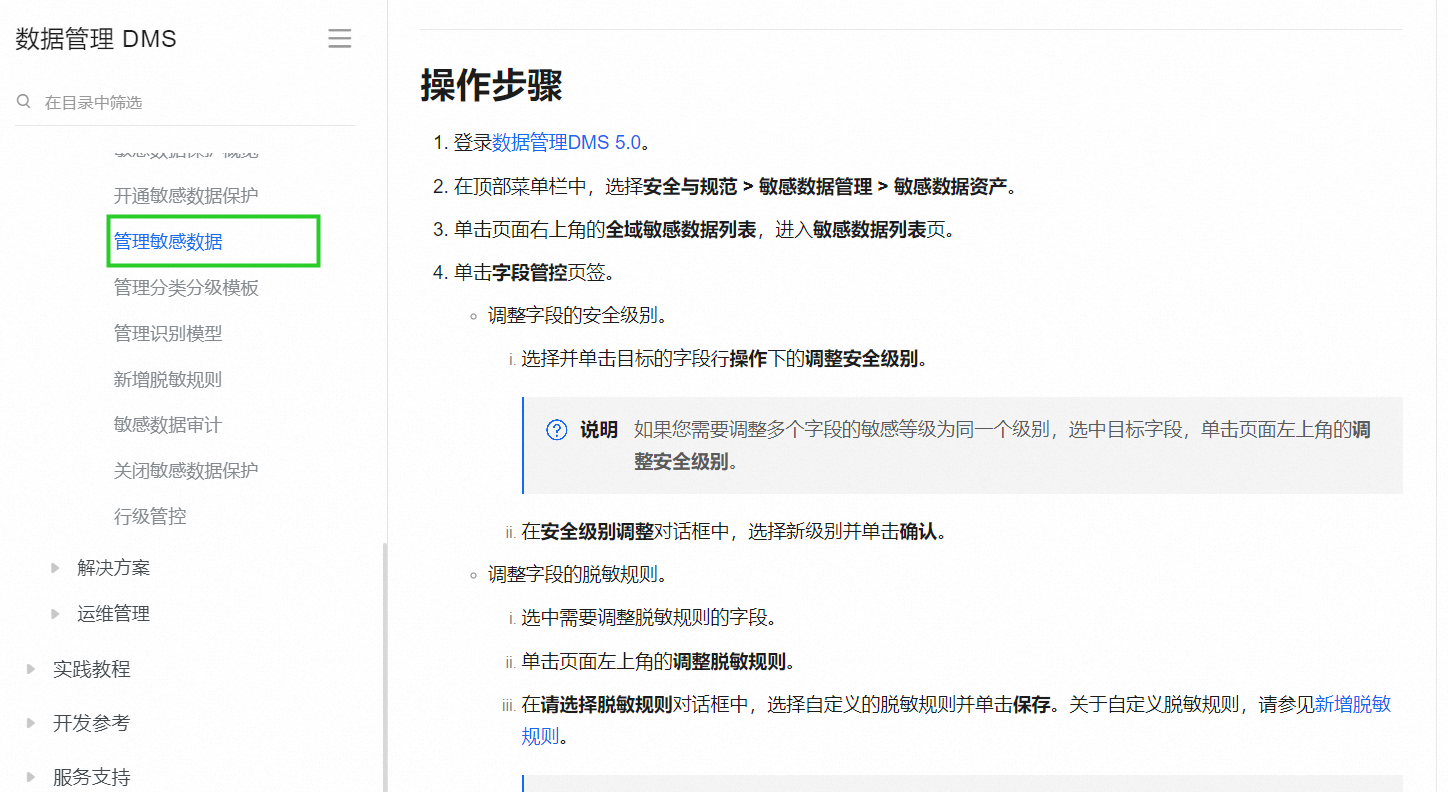Open 关闭敏感数据保护 page
The height and width of the screenshot is (792, 1448).
(186, 470)
